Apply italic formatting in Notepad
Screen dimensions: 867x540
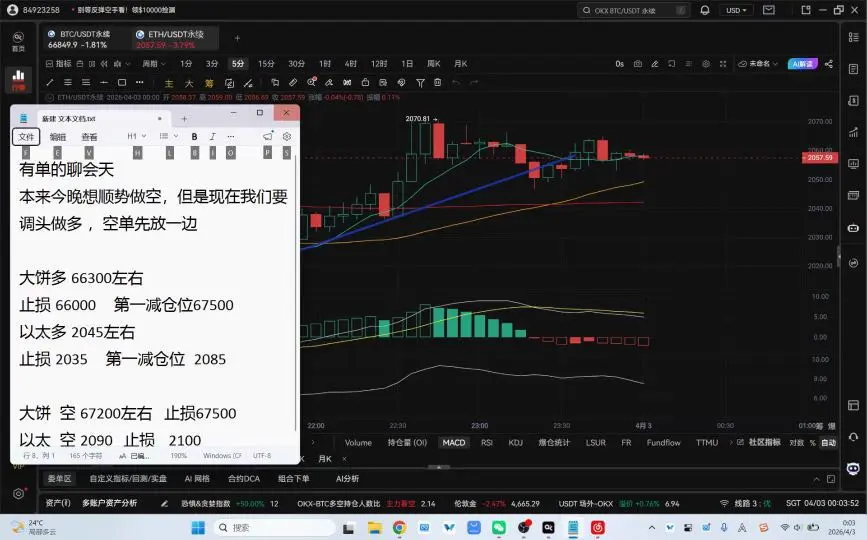(212, 137)
